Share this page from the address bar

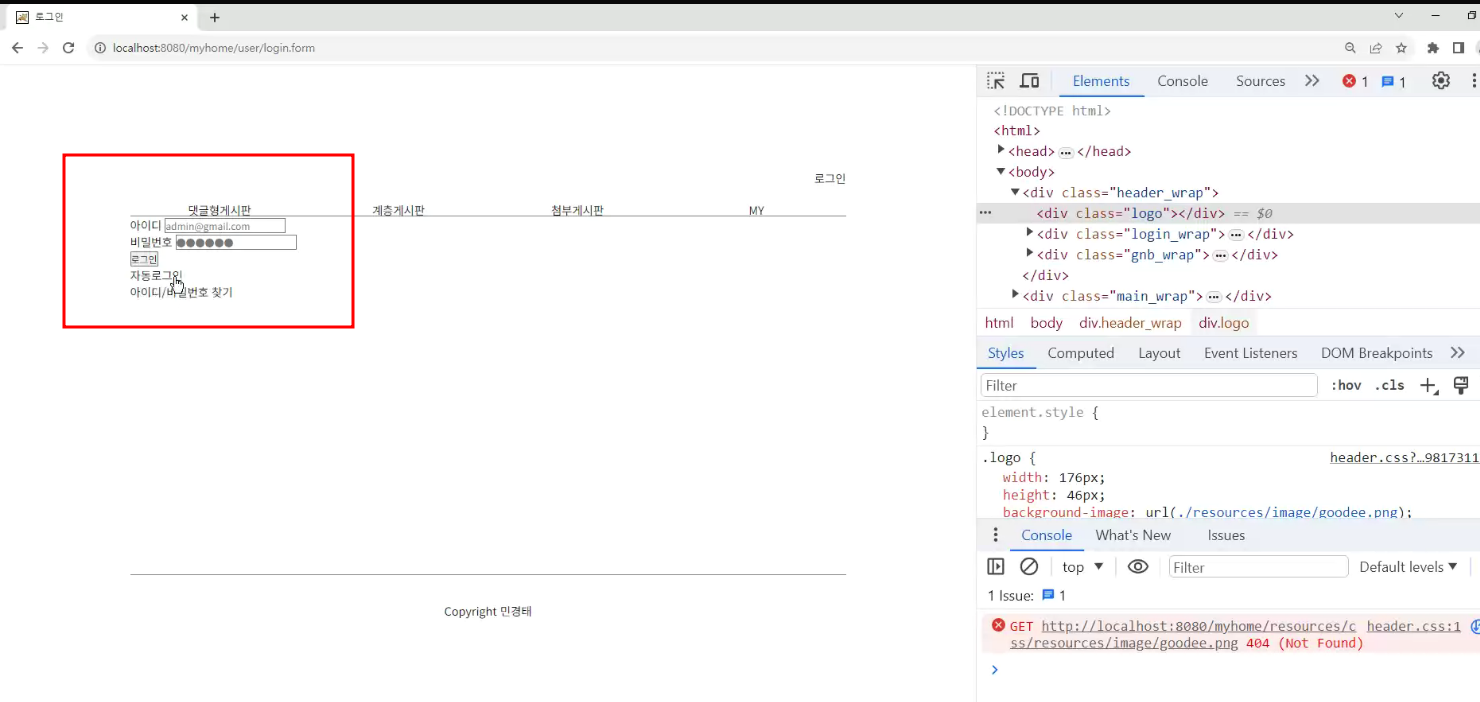[1376, 48]
